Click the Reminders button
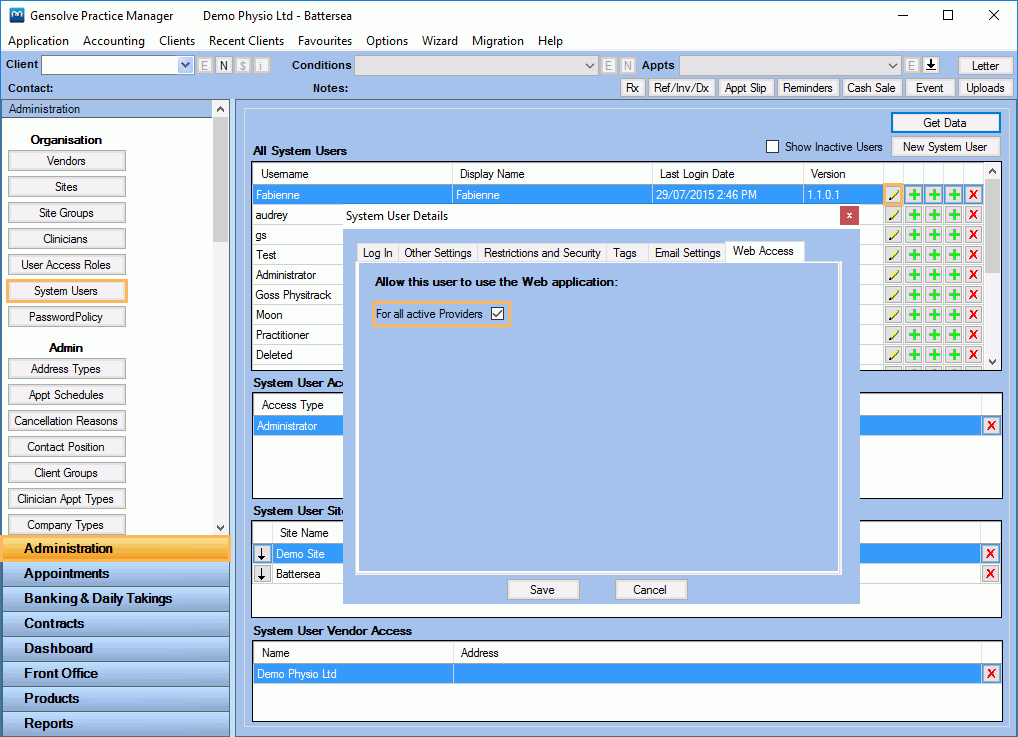This screenshot has width=1018, height=737. [807, 88]
